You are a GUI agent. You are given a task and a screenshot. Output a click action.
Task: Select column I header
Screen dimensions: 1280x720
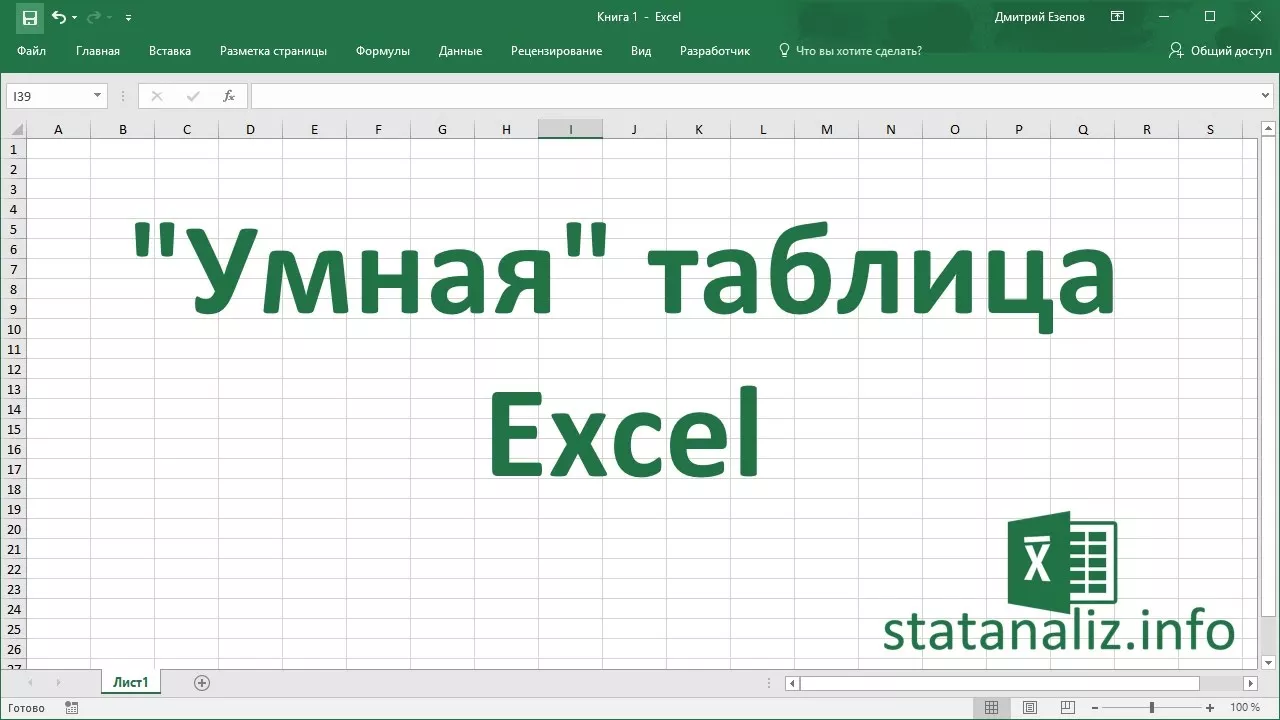click(570, 129)
